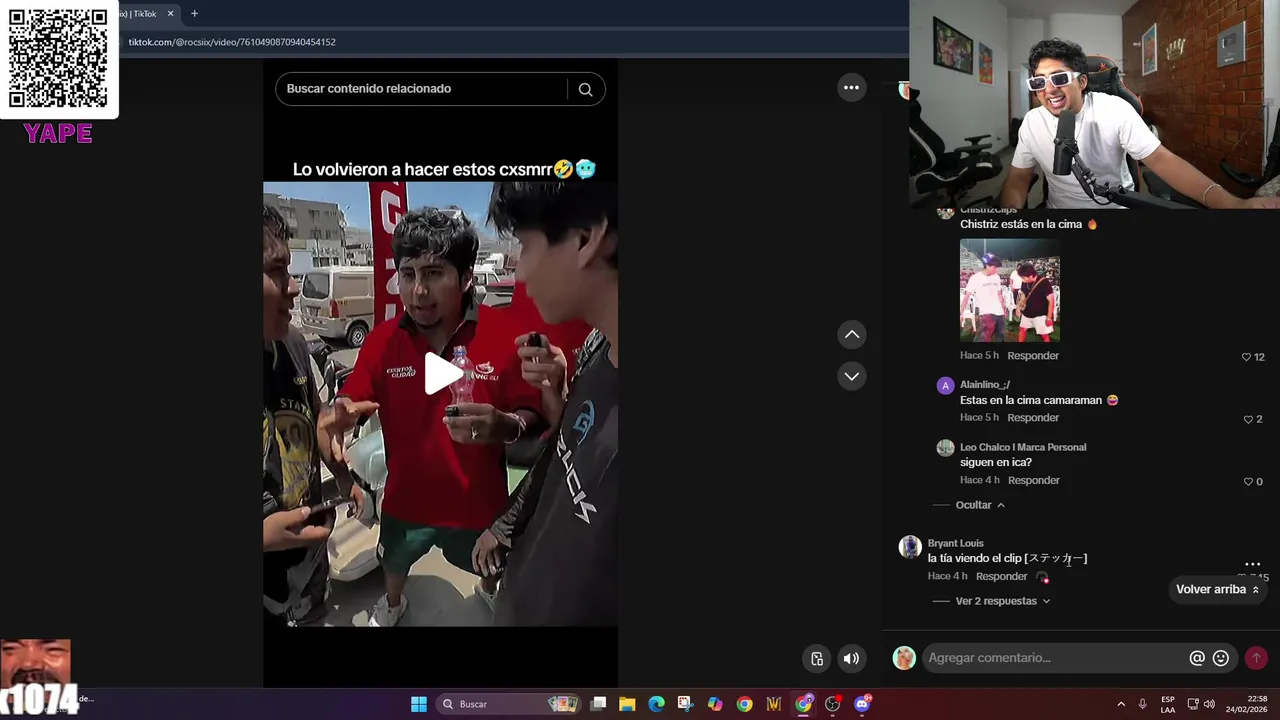Open Snipping Tool from the taskbar

[685, 704]
